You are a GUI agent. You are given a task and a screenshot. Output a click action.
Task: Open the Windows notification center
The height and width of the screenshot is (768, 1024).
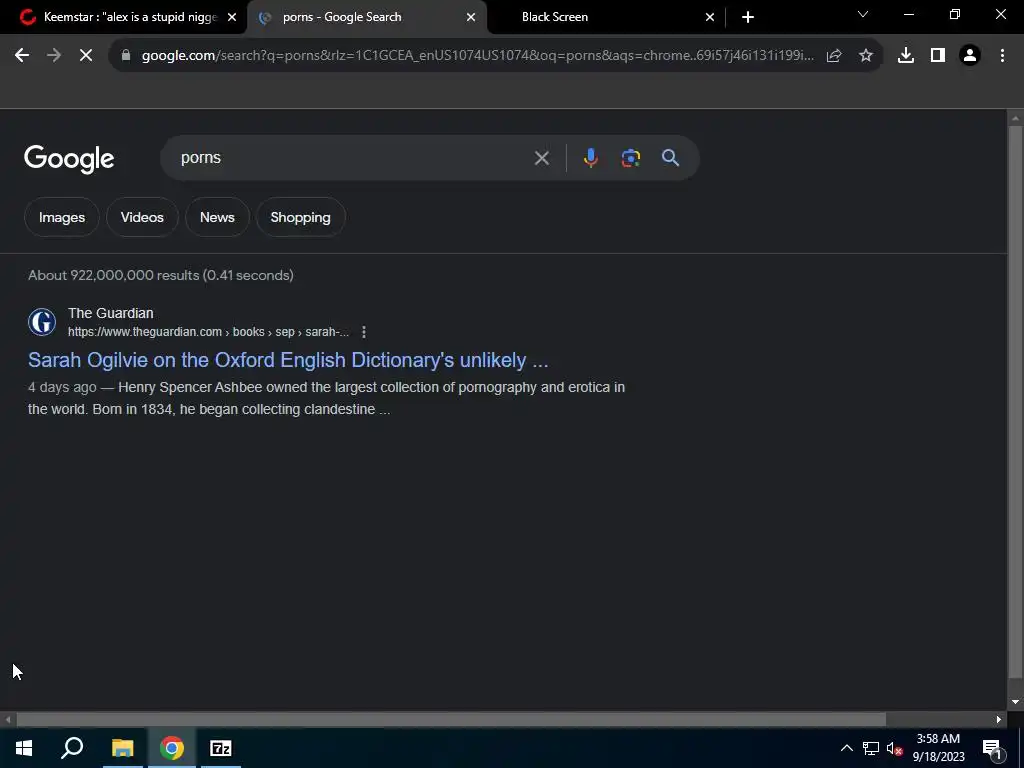991,748
